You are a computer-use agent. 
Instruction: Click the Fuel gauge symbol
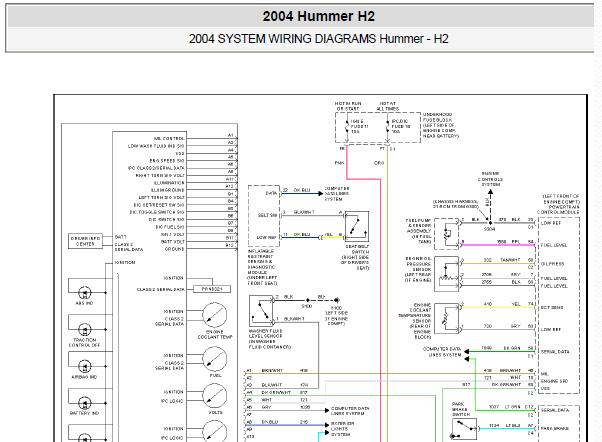coord(214,359)
